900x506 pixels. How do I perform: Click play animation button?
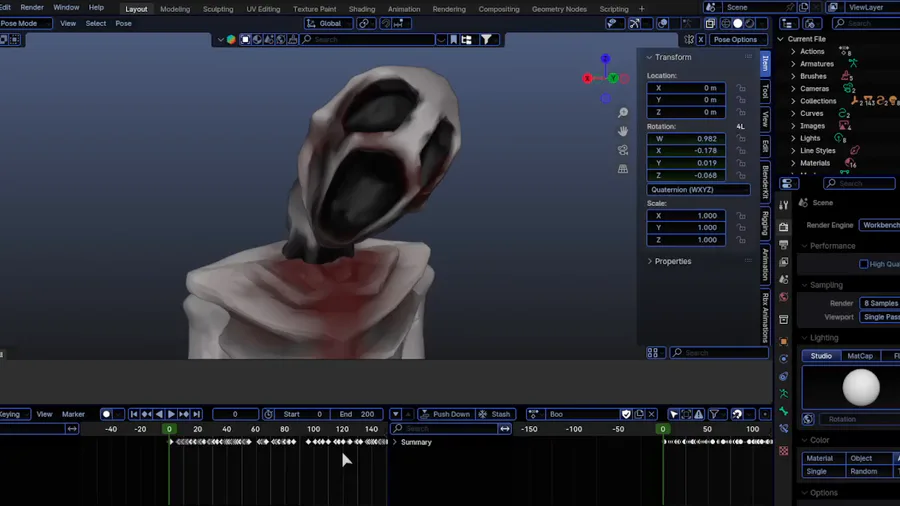pos(171,414)
